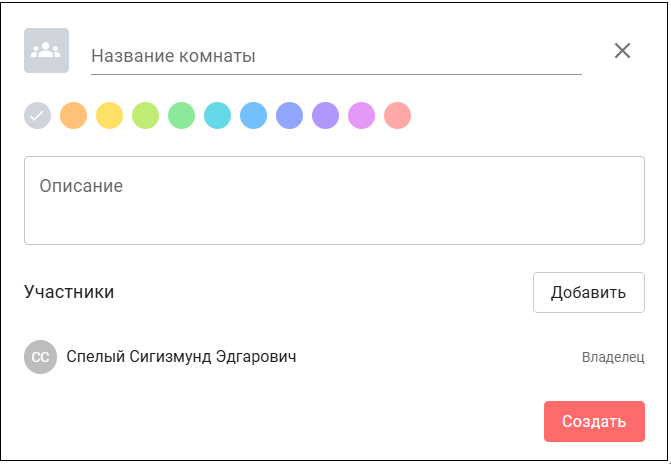Click "Добавить" to add participants
This screenshot has height=464, width=671.
coord(588,292)
